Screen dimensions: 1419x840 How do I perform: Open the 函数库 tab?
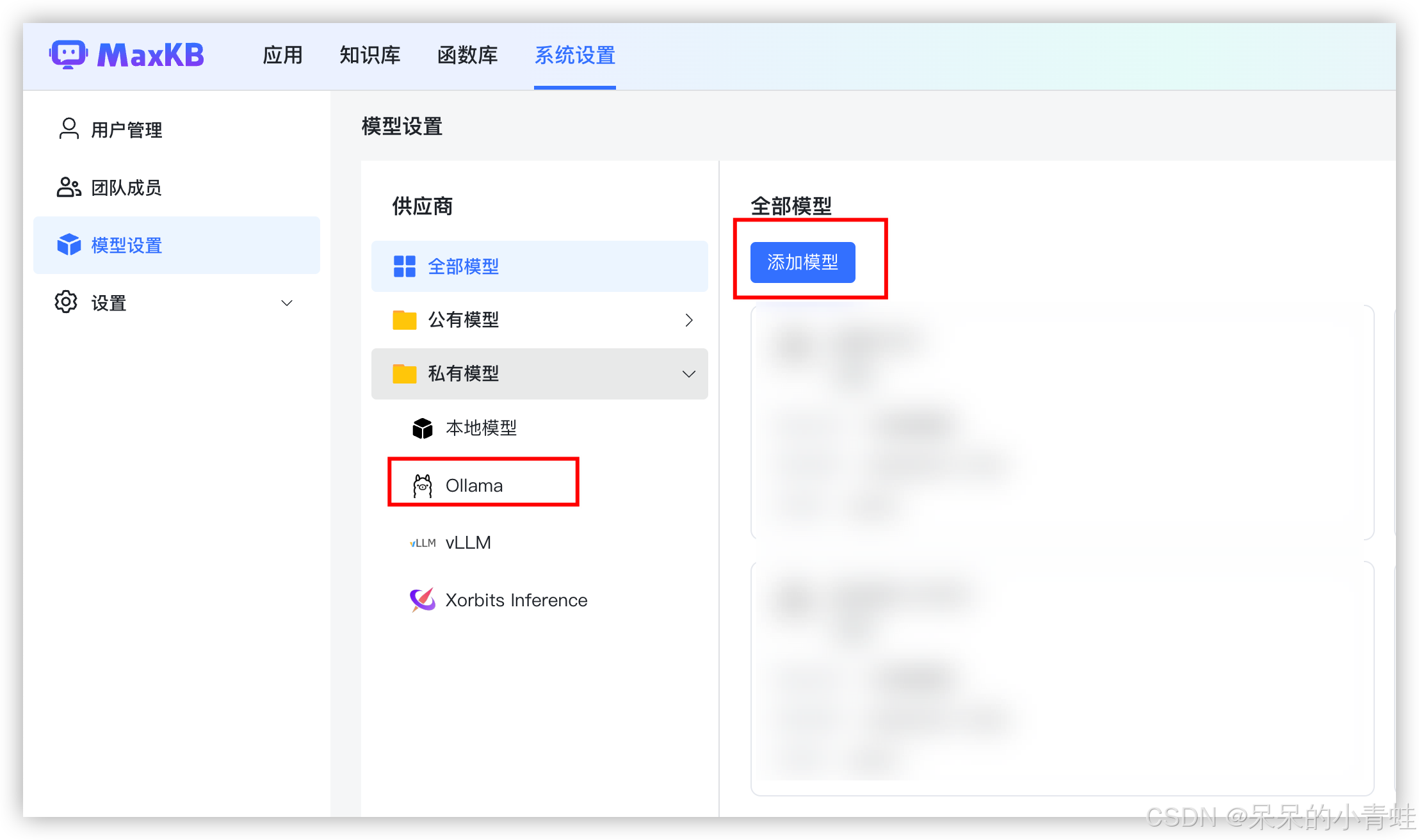[467, 55]
